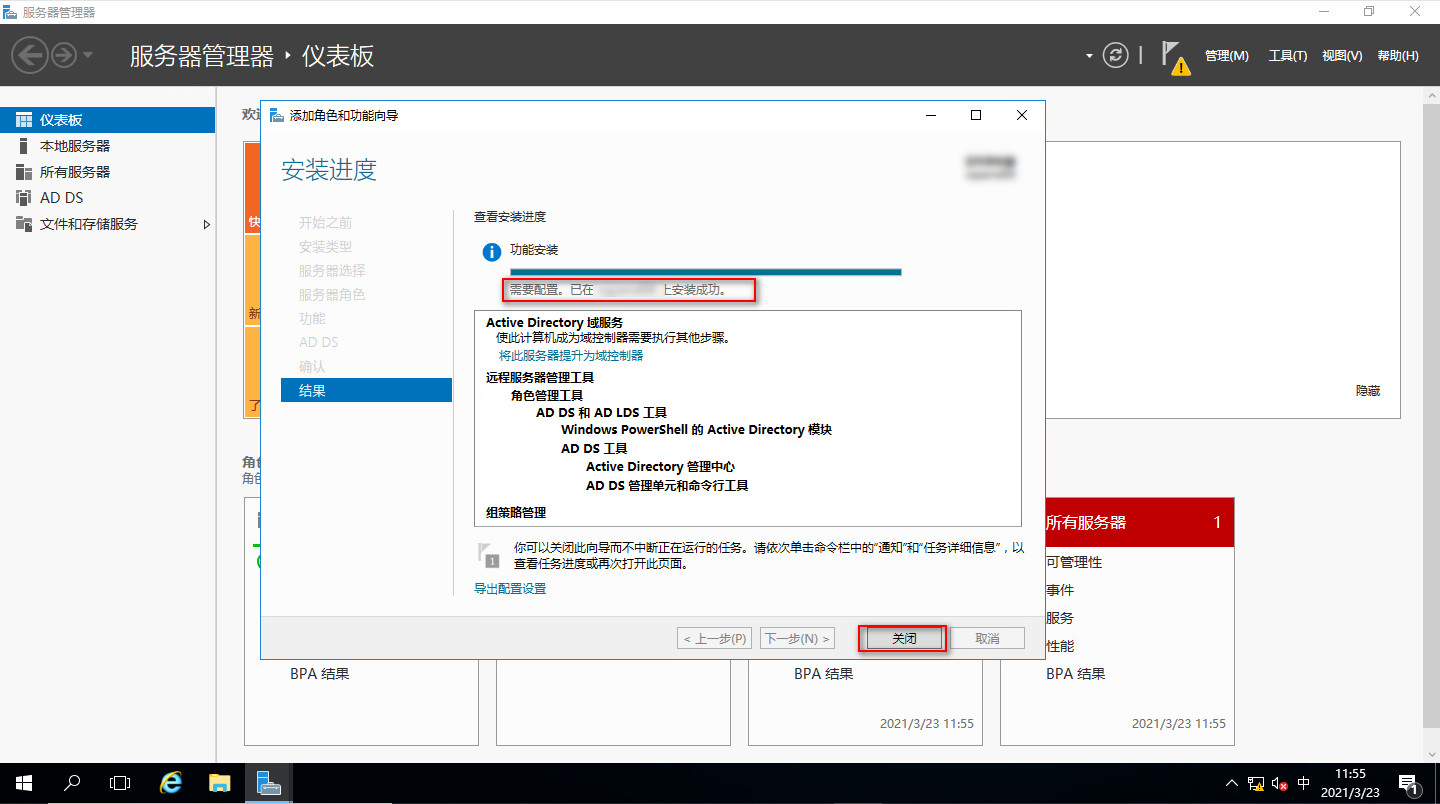Open the dropdown arrow left of refresh
1440x804 pixels.
1089,56
